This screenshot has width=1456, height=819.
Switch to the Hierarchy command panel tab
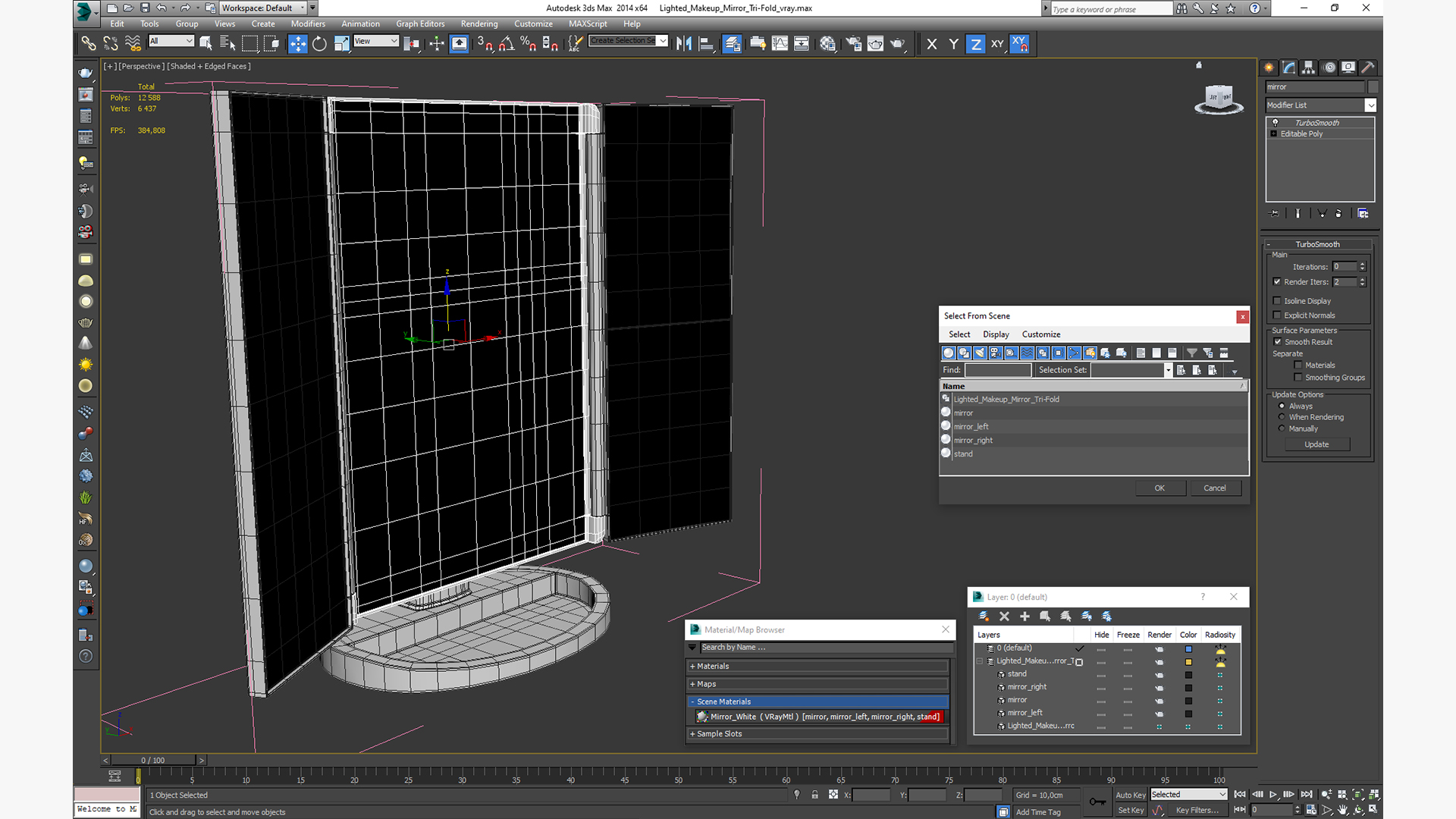(1309, 67)
